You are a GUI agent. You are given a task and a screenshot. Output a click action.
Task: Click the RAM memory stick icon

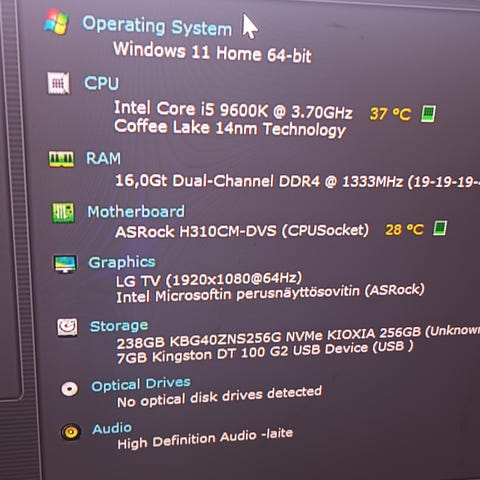pyautogui.click(x=61, y=159)
